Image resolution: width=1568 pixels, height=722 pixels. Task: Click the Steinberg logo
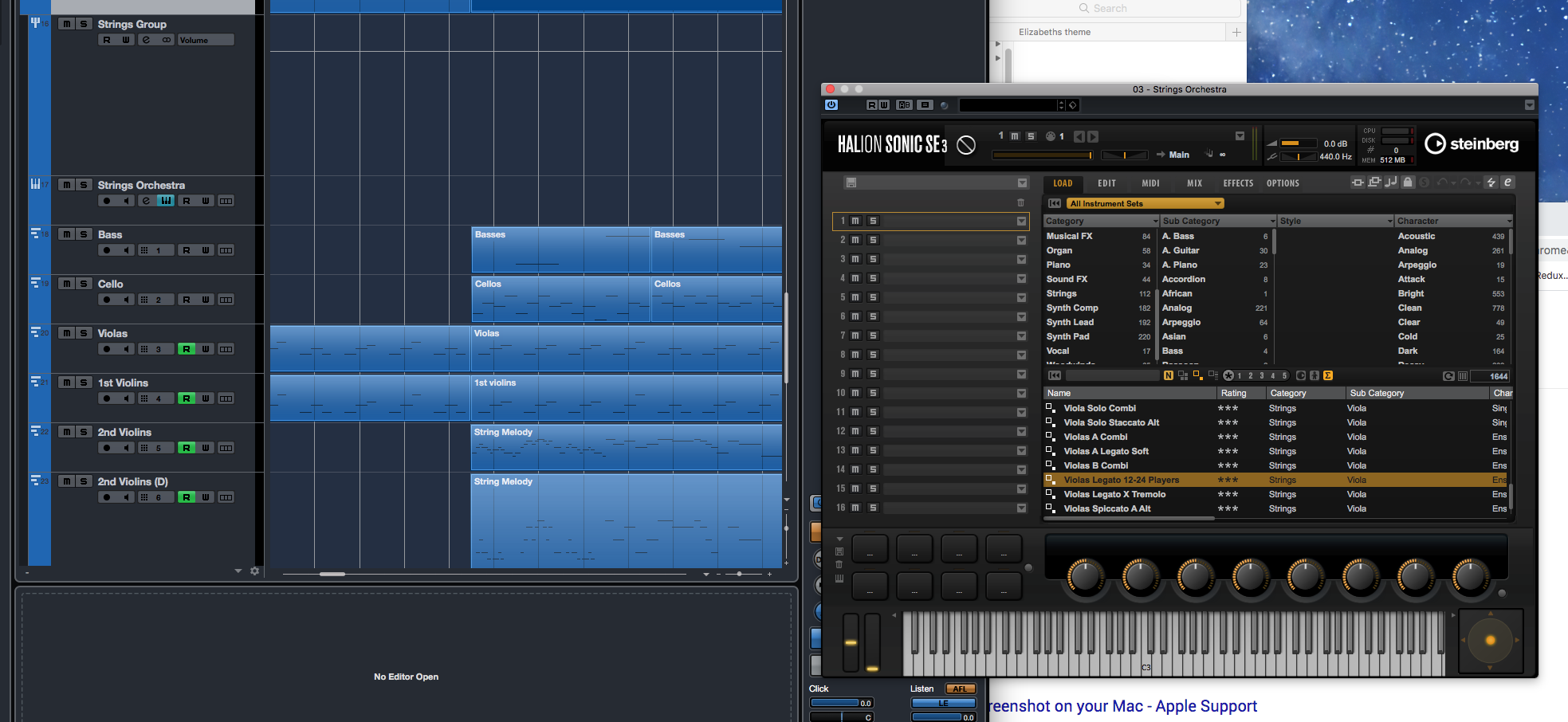click(1472, 143)
